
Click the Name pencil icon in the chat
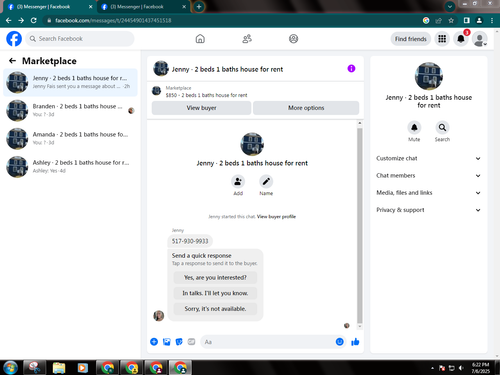pyautogui.click(x=266, y=181)
